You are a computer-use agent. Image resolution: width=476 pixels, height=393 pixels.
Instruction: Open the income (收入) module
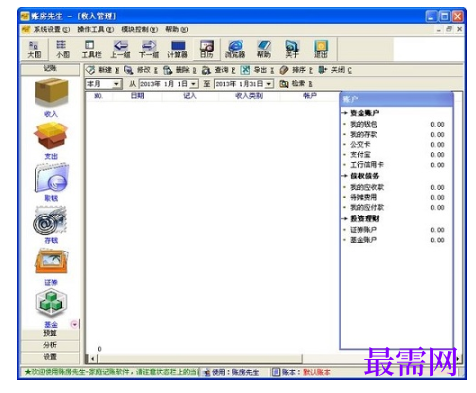click(x=51, y=97)
